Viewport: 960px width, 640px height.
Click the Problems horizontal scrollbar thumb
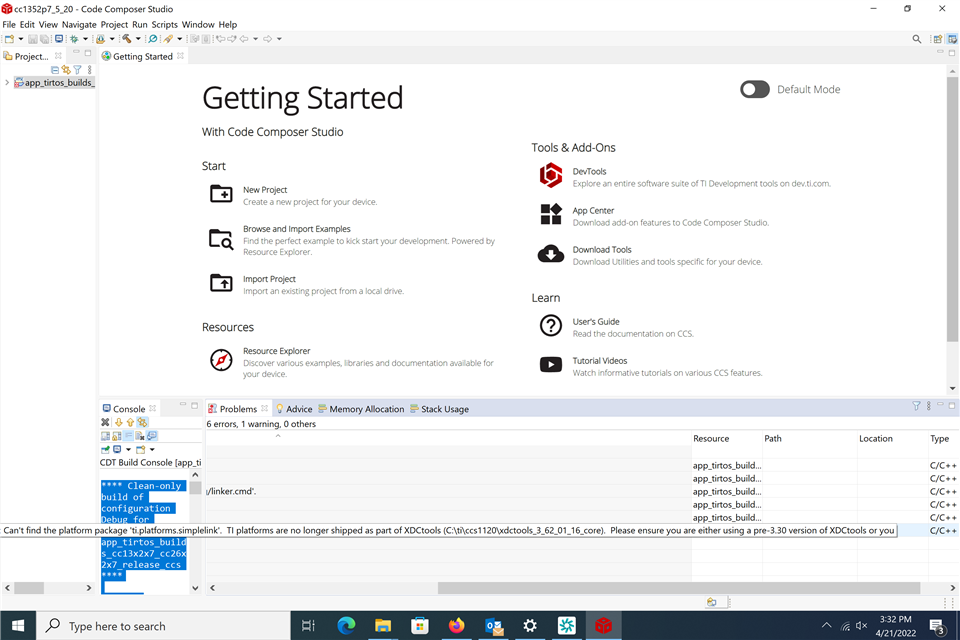(679, 588)
